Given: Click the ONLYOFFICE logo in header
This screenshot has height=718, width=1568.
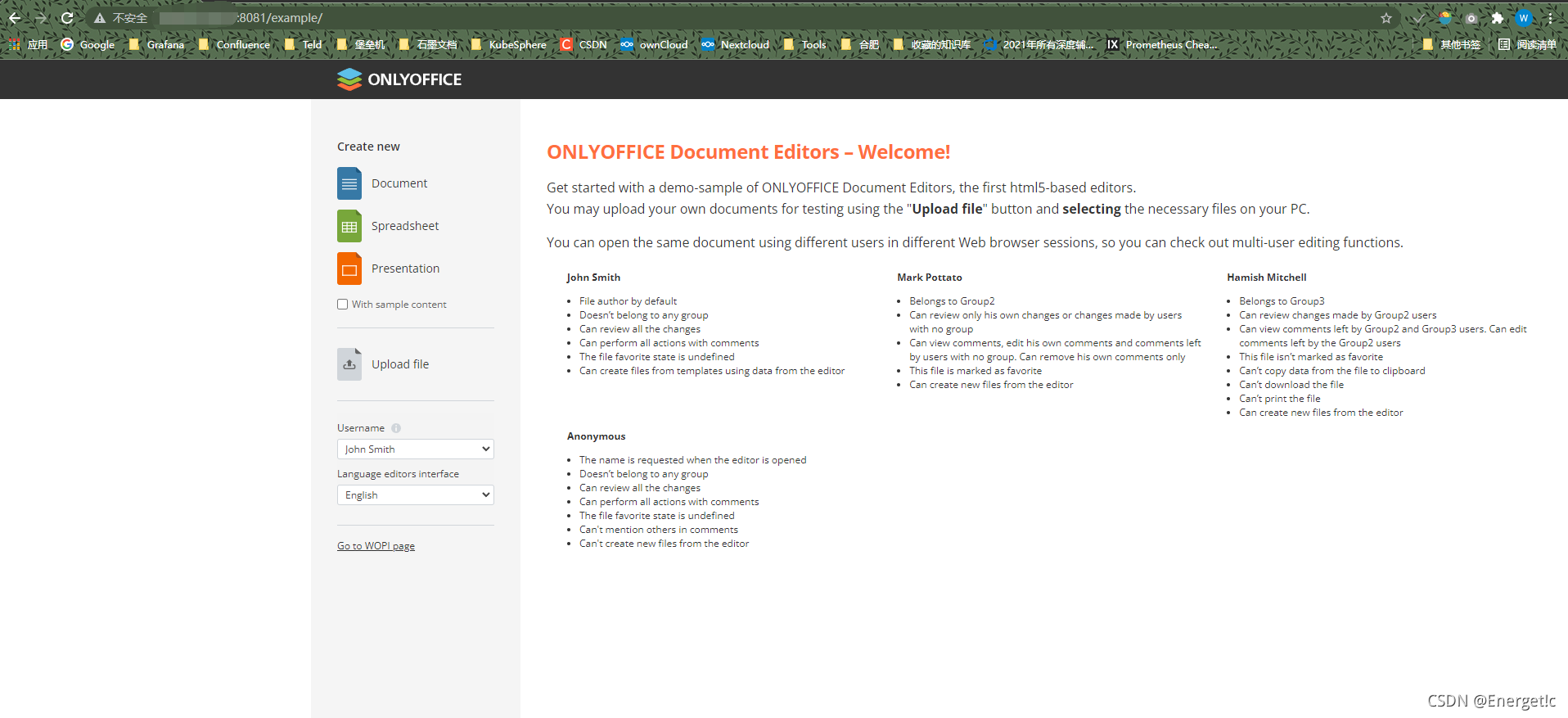Looking at the screenshot, I should coord(399,79).
